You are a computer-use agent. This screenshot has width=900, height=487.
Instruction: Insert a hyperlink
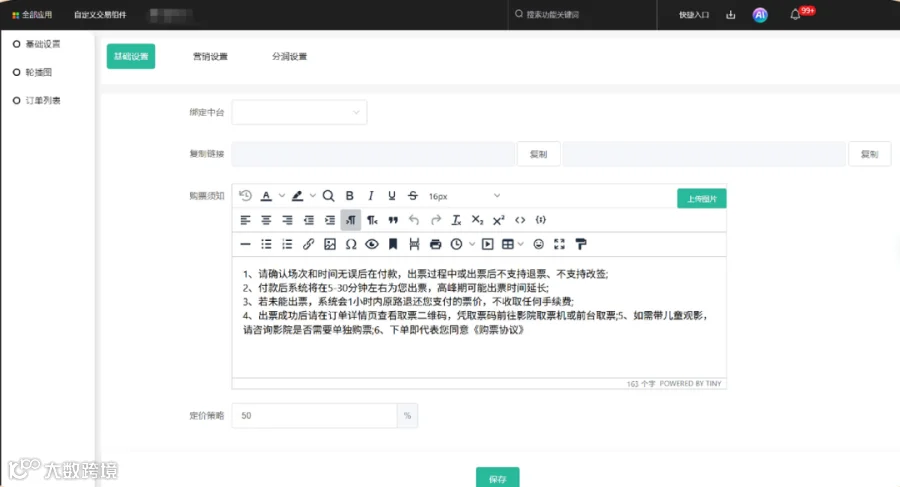309,244
